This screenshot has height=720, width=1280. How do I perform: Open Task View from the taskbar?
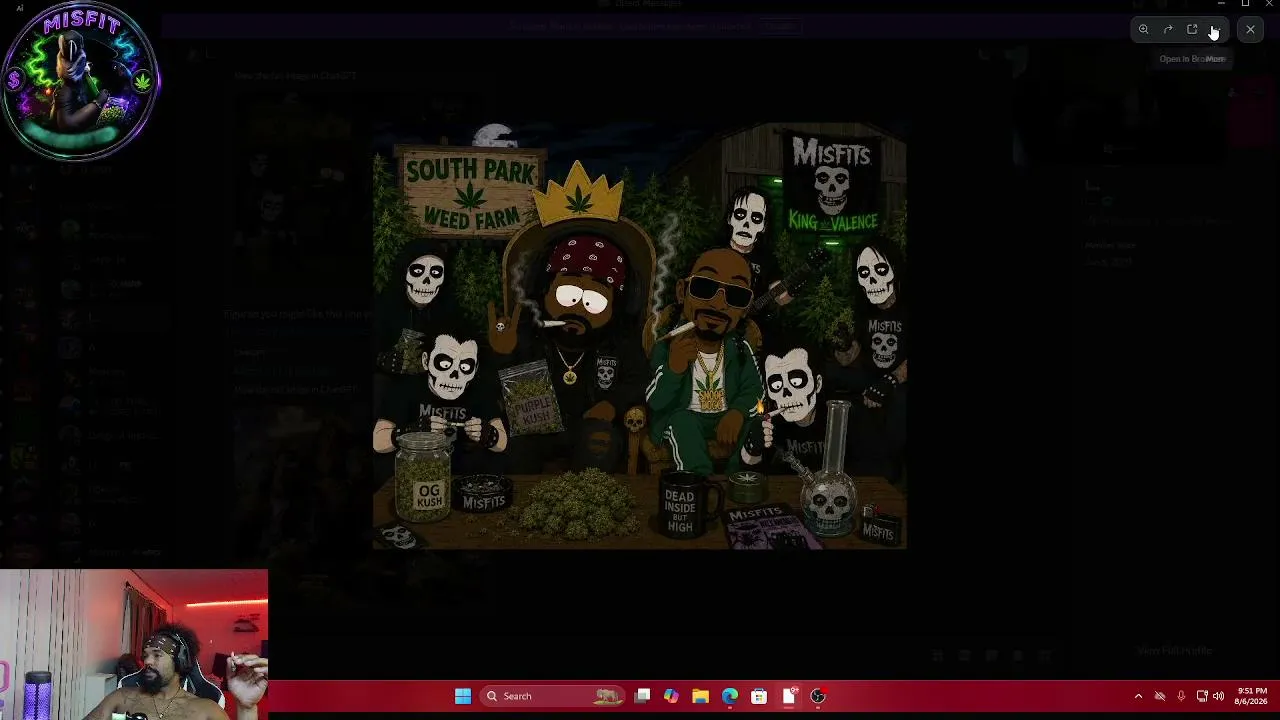coord(642,696)
